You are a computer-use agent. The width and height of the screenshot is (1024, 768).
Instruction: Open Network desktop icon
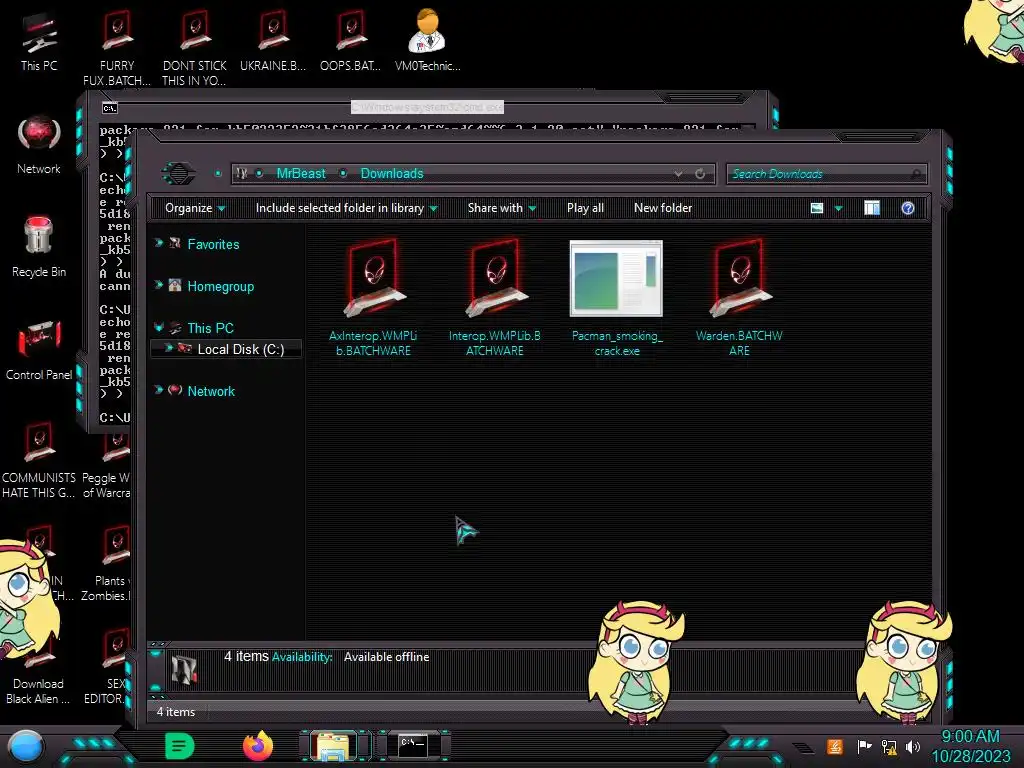point(39,145)
